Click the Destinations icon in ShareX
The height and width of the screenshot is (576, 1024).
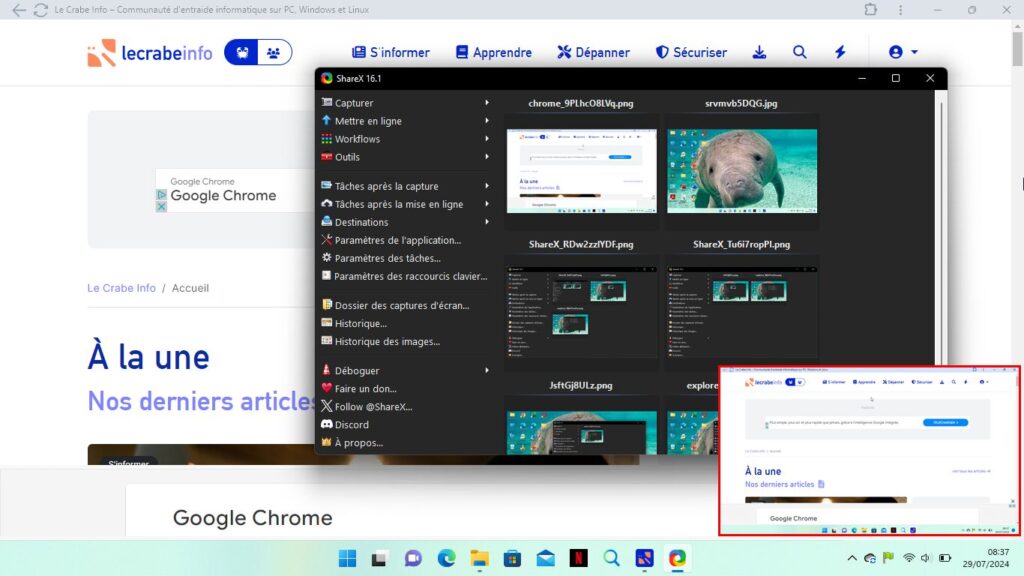pyautogui.click(x=327, y=221)
